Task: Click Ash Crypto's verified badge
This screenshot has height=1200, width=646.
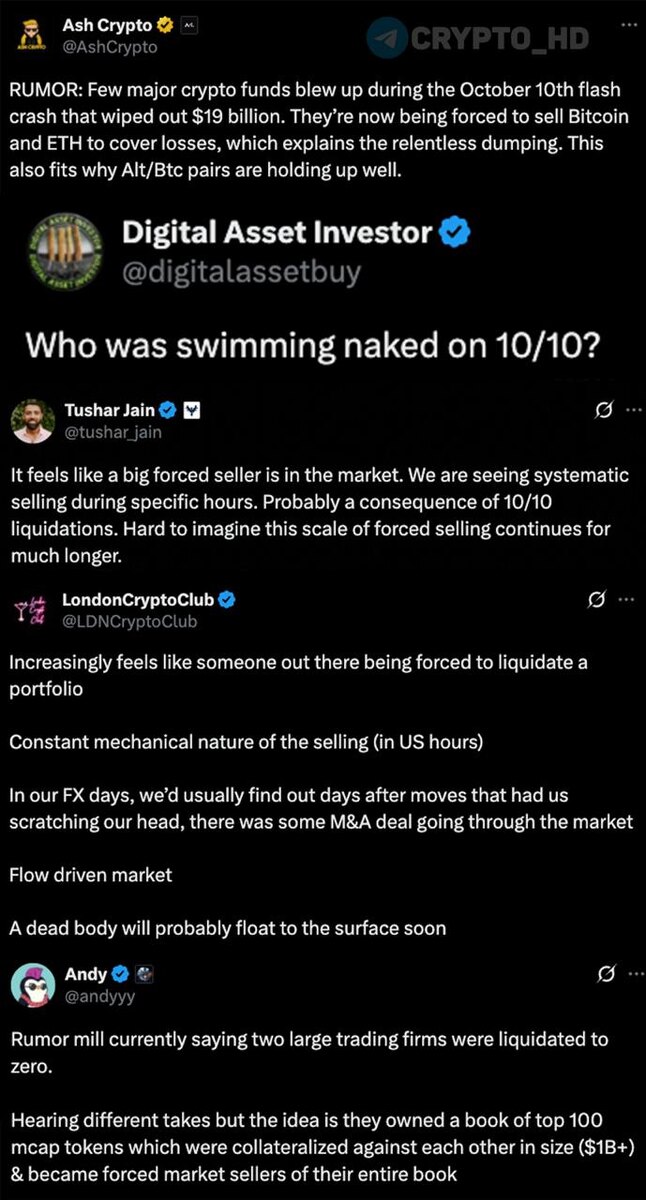Action: [x=165, y=26]
